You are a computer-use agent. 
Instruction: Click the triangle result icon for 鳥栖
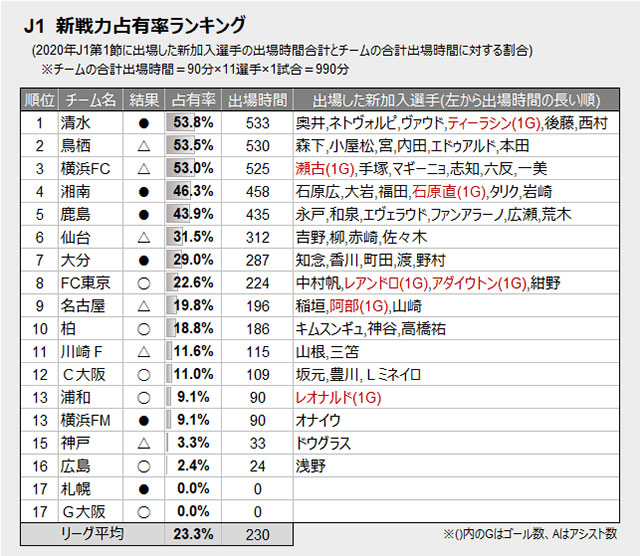143,145
